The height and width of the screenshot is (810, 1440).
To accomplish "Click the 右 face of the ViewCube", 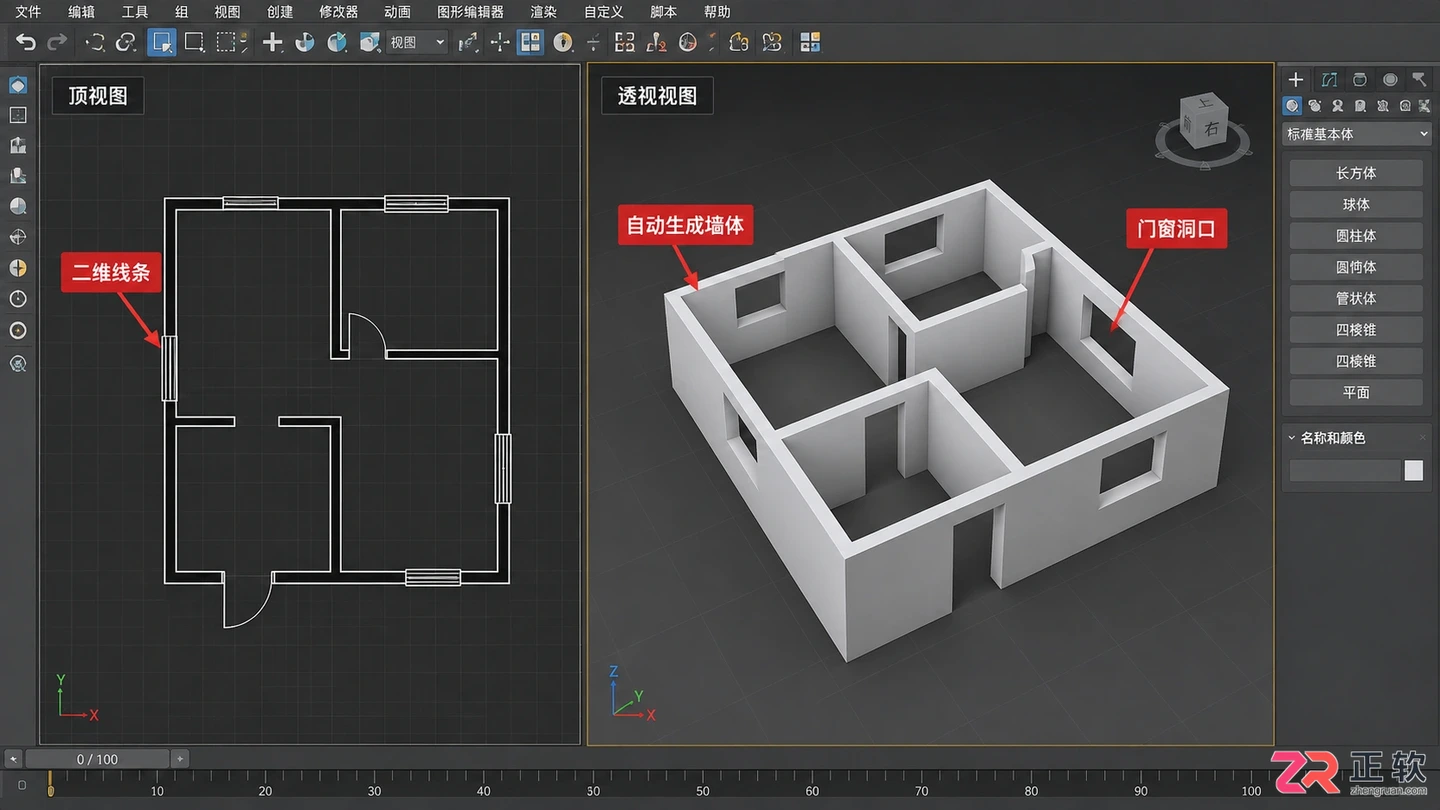I will point(1212,128).
